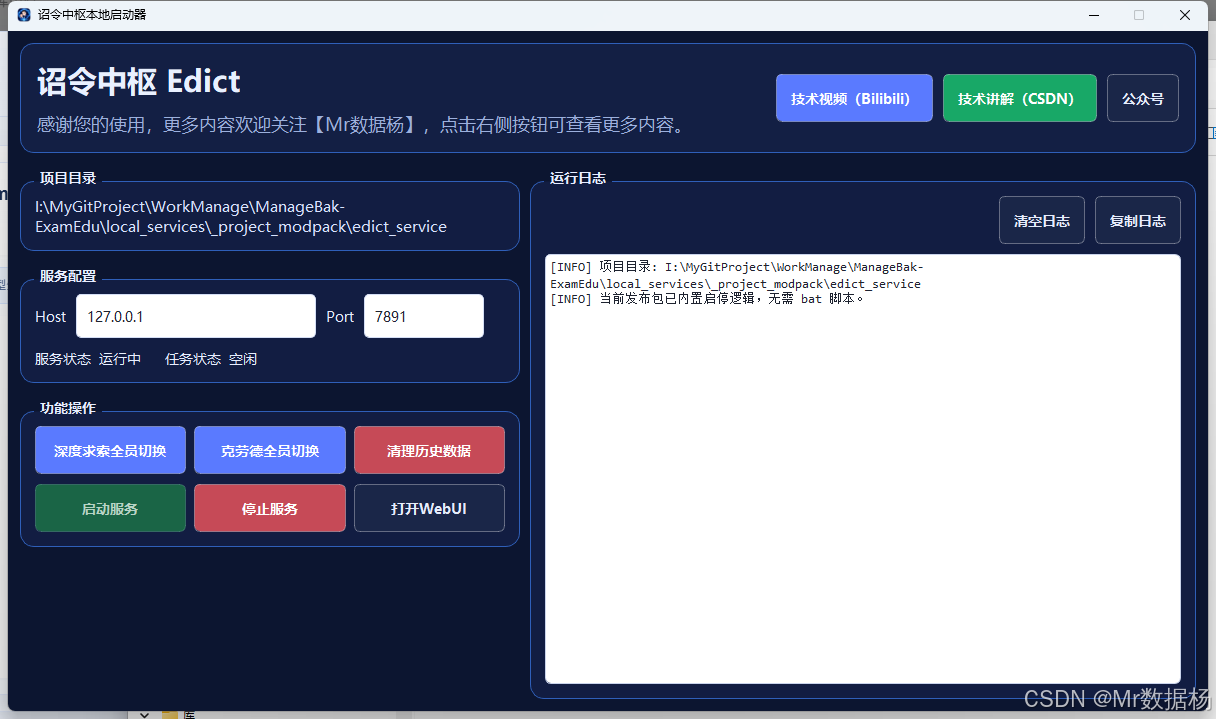The height and width of the screenshot is (719, 1216).
Task: Click the 公众号 button
Action: tap(1142, 97)
